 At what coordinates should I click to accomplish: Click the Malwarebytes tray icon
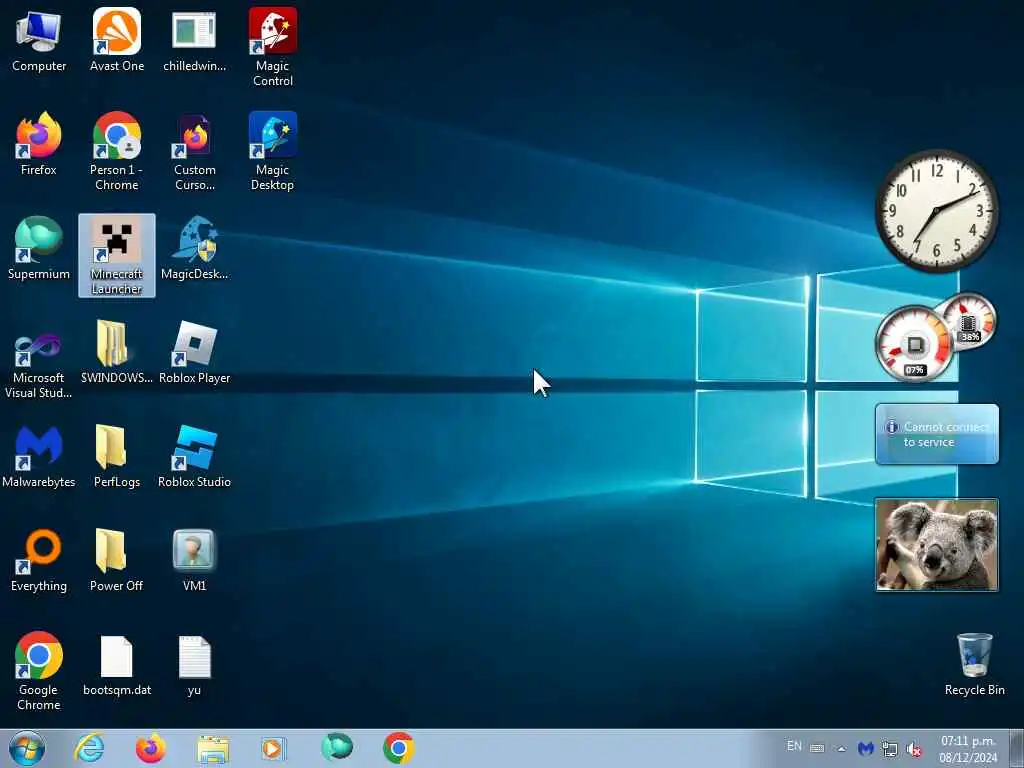point(866,748)
